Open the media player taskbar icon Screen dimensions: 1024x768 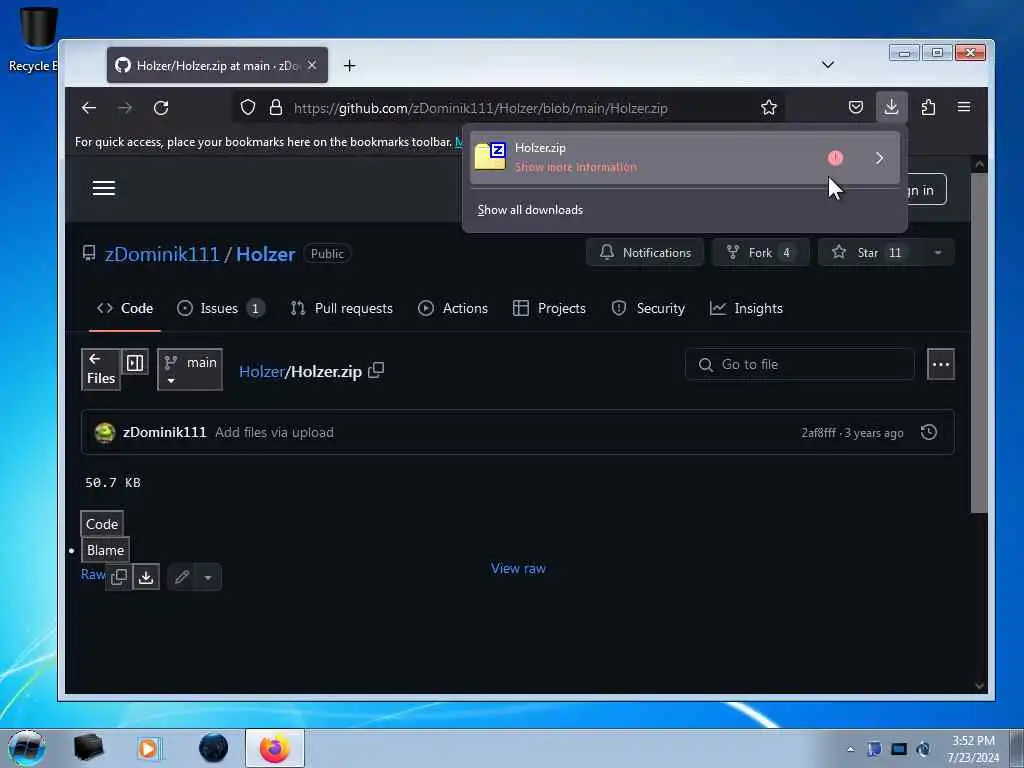point(148,748)
